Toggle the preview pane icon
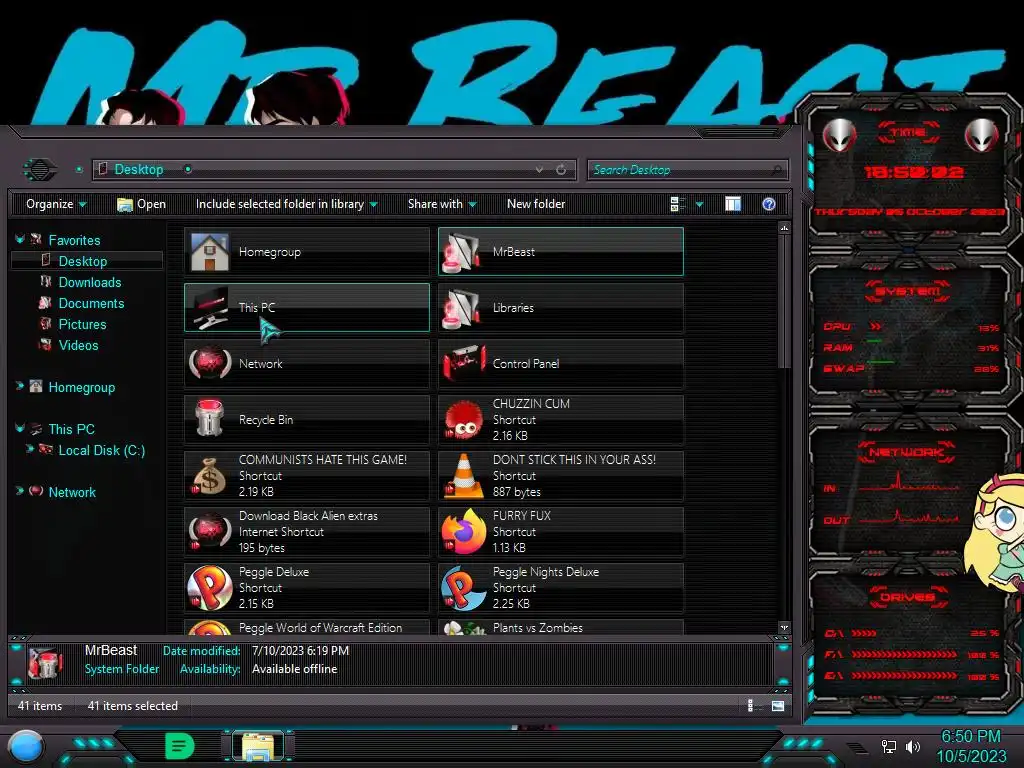Screen dimensions: 1024x768 coord(733,204)
